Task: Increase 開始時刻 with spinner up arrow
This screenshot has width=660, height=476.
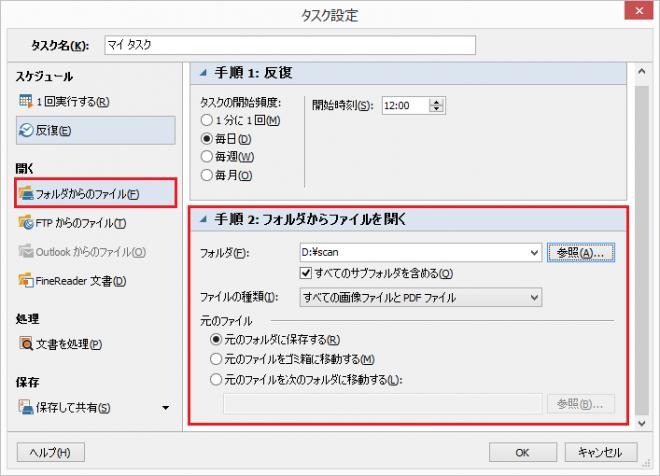Action: [436, 101]
